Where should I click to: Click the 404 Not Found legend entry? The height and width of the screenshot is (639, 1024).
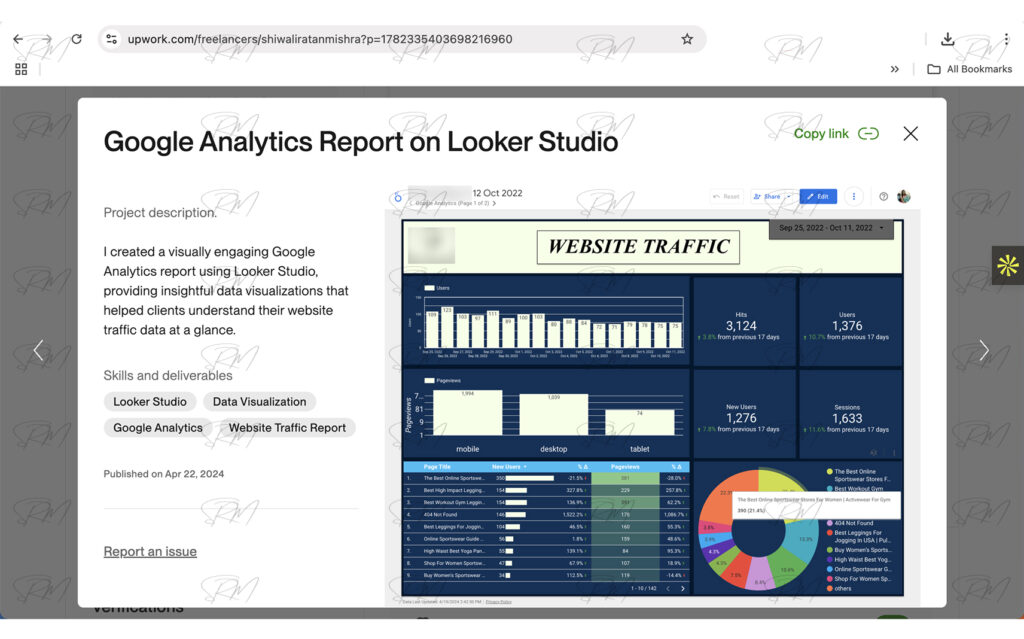(850, 523)
